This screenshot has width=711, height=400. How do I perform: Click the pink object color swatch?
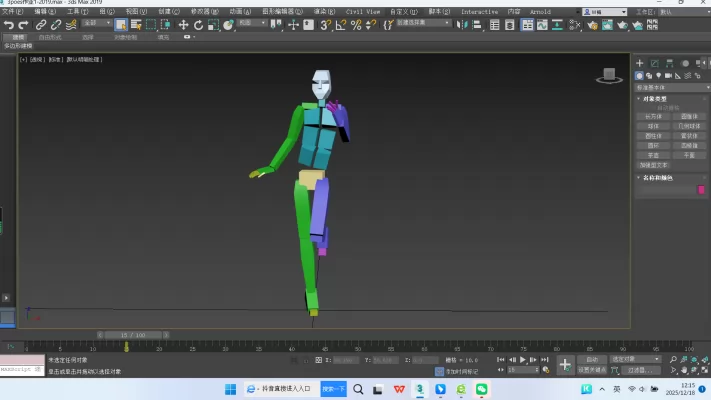700,189
